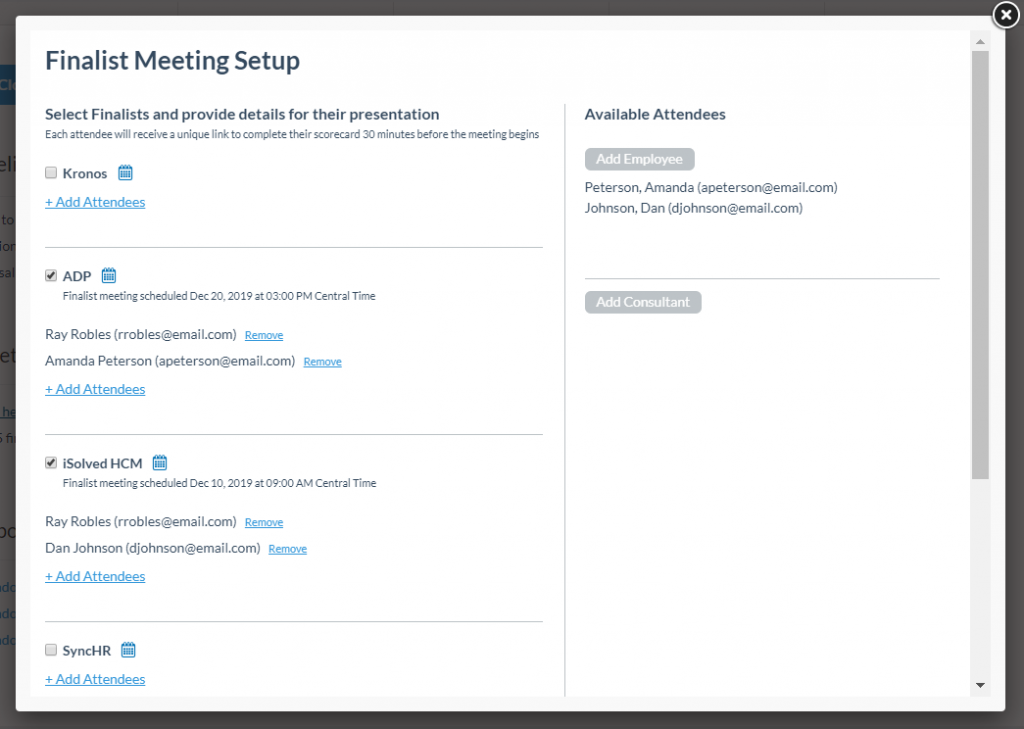Uncheck the ADP finalist checkbox

(51, 276)
